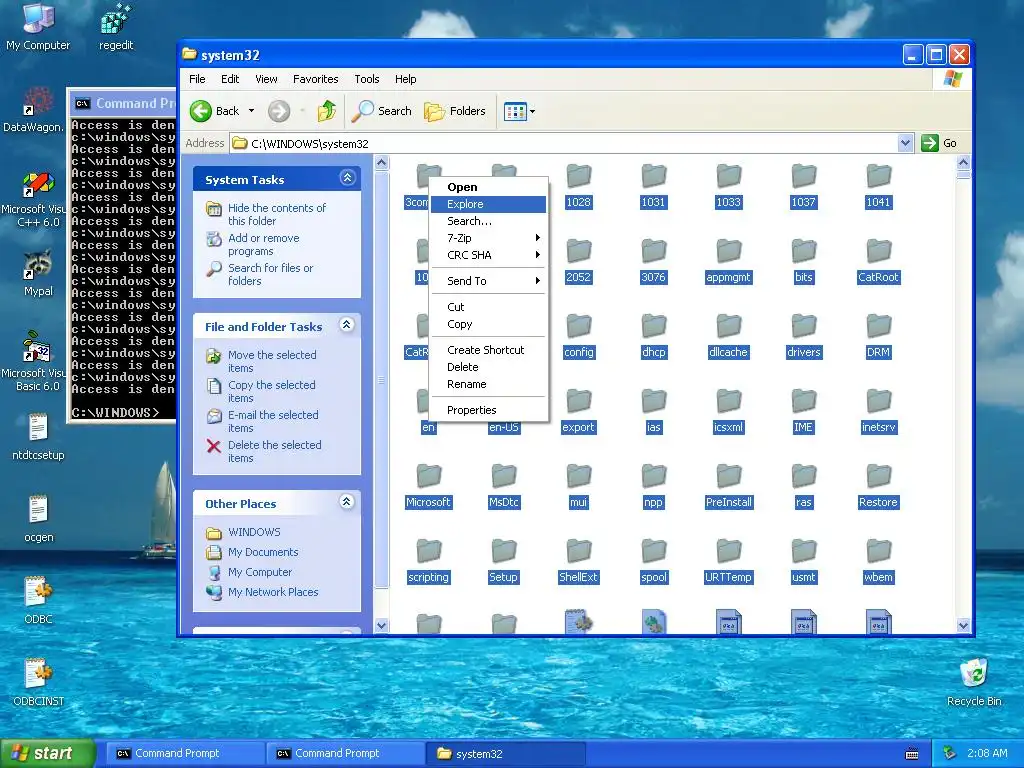
Task: Expand the Address bar dropdown
Action: 905,143
